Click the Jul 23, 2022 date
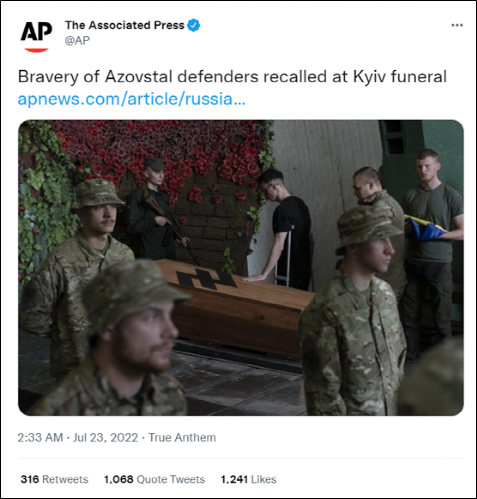This screenshot has height=499, width=477. (x=105, y=437)
